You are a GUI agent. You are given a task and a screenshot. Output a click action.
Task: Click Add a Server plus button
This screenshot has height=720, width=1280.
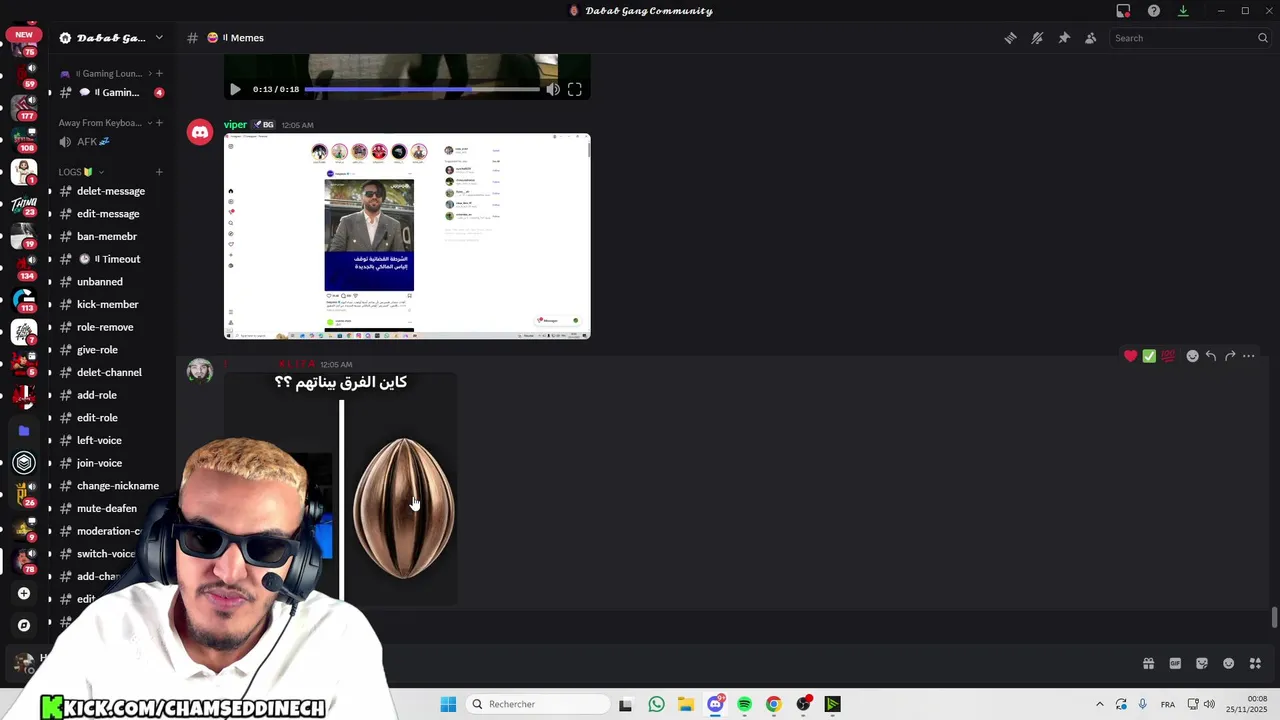[x=24, y=593]
